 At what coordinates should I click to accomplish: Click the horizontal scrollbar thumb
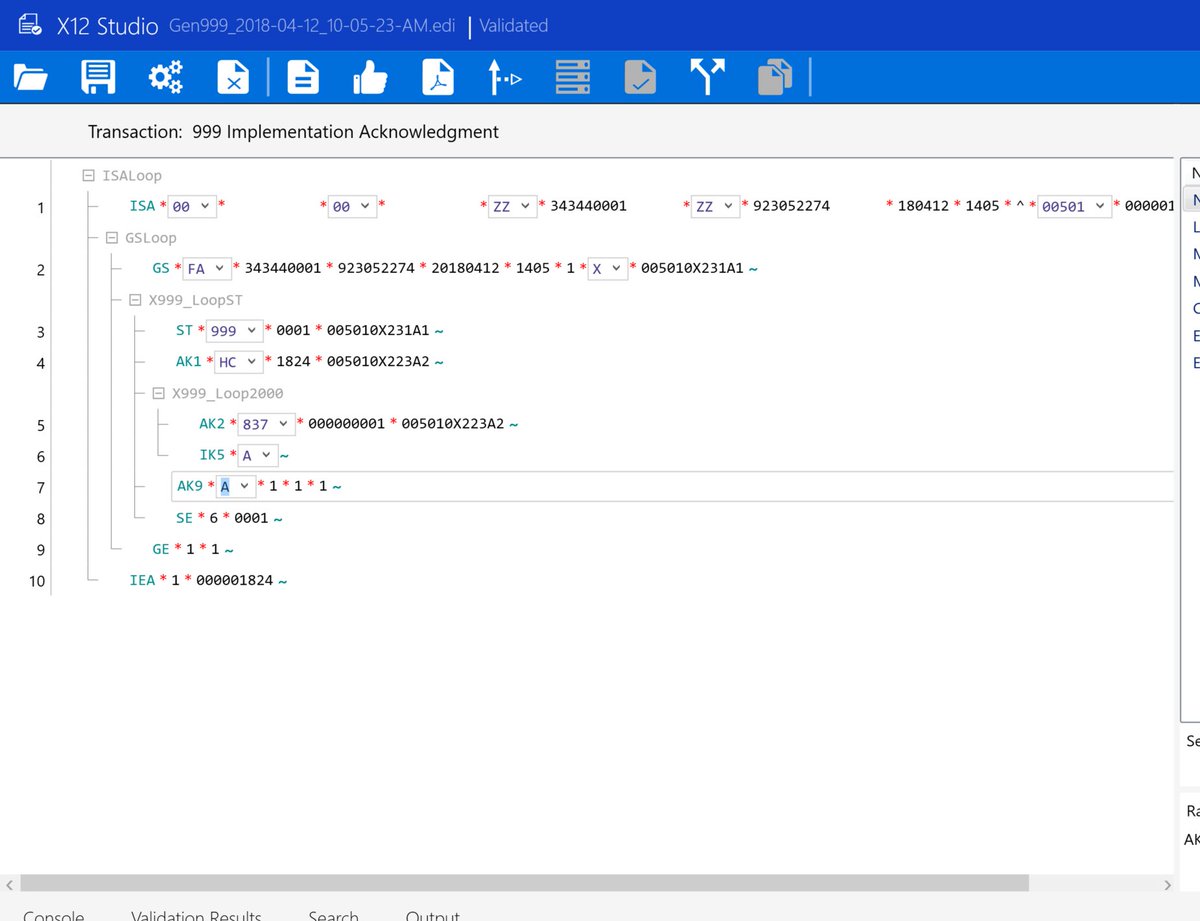[x=524, y=884]
